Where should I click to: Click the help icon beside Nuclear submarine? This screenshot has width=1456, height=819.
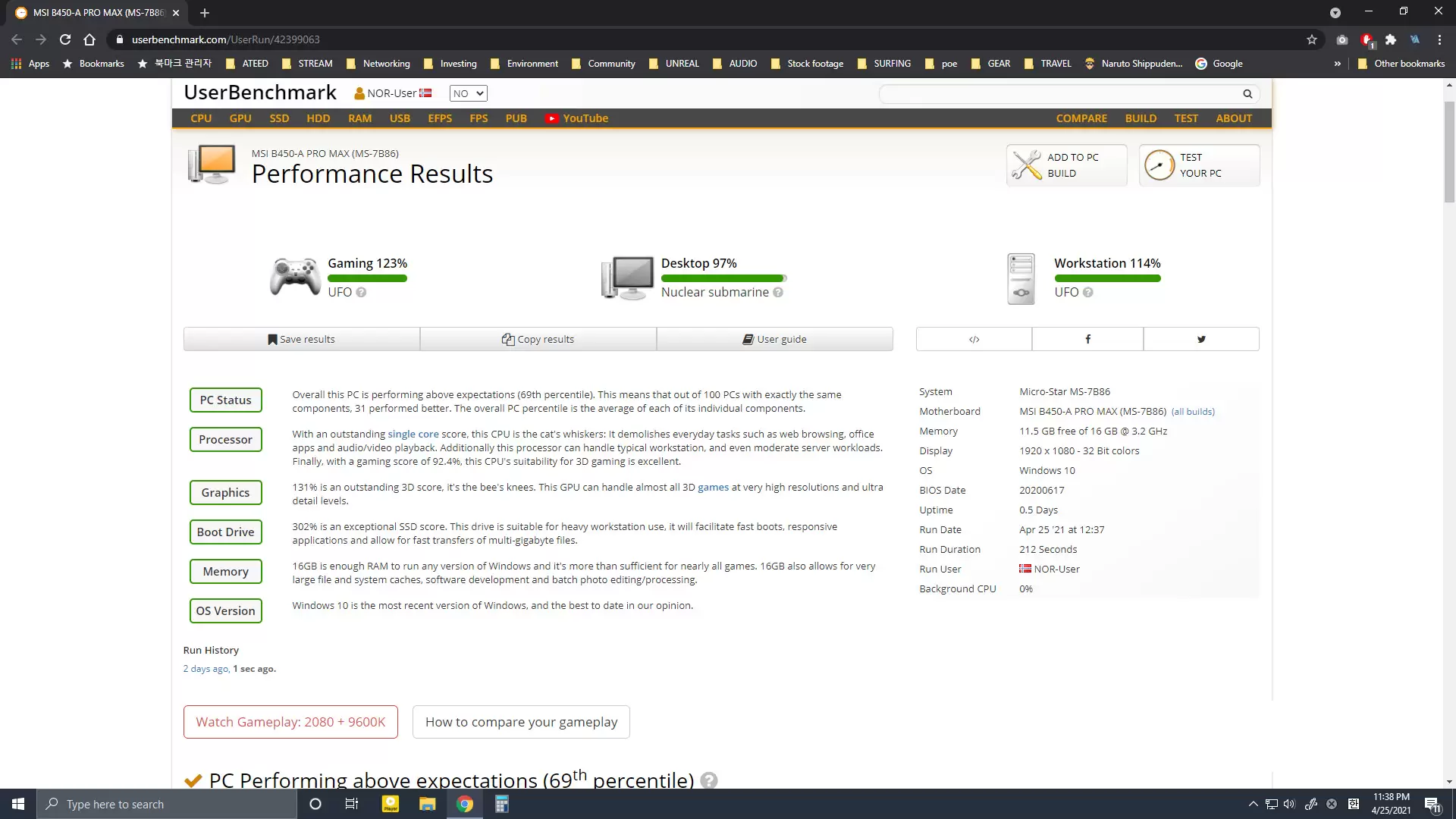(778, 293)
